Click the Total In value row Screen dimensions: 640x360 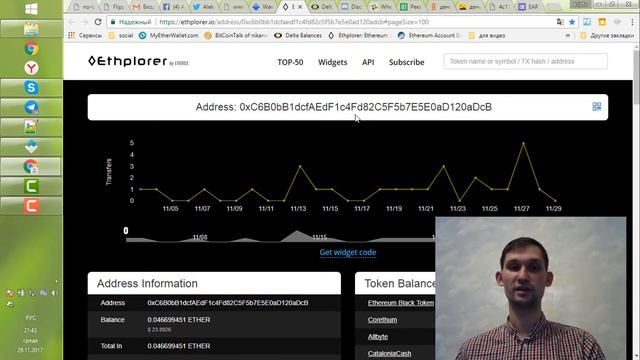(214, 346)
